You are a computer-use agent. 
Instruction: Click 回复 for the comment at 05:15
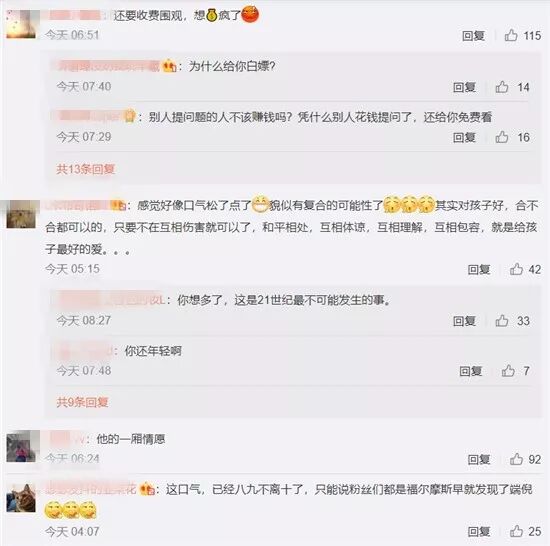[479, 269]
